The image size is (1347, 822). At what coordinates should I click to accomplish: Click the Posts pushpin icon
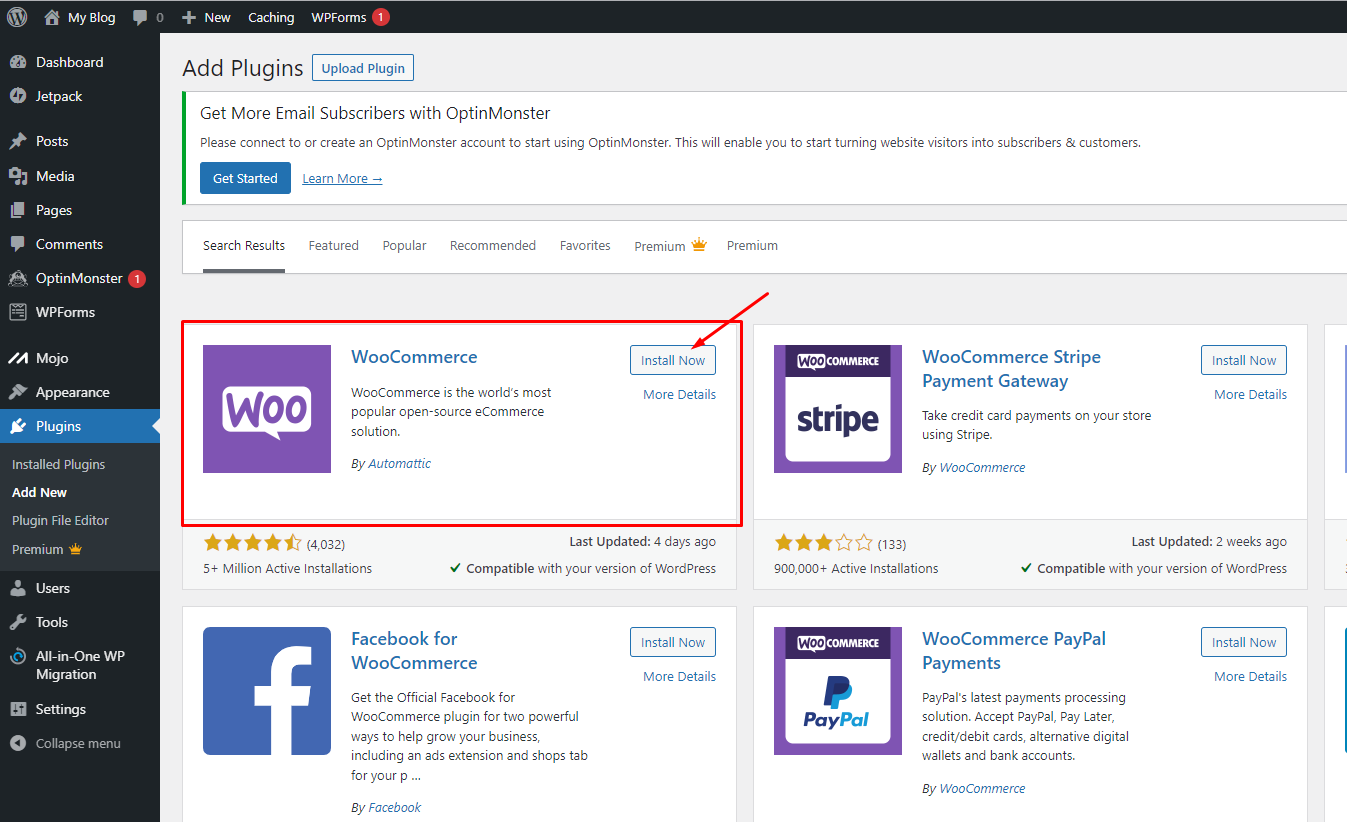pyautogui.click(x=18, y=141)
